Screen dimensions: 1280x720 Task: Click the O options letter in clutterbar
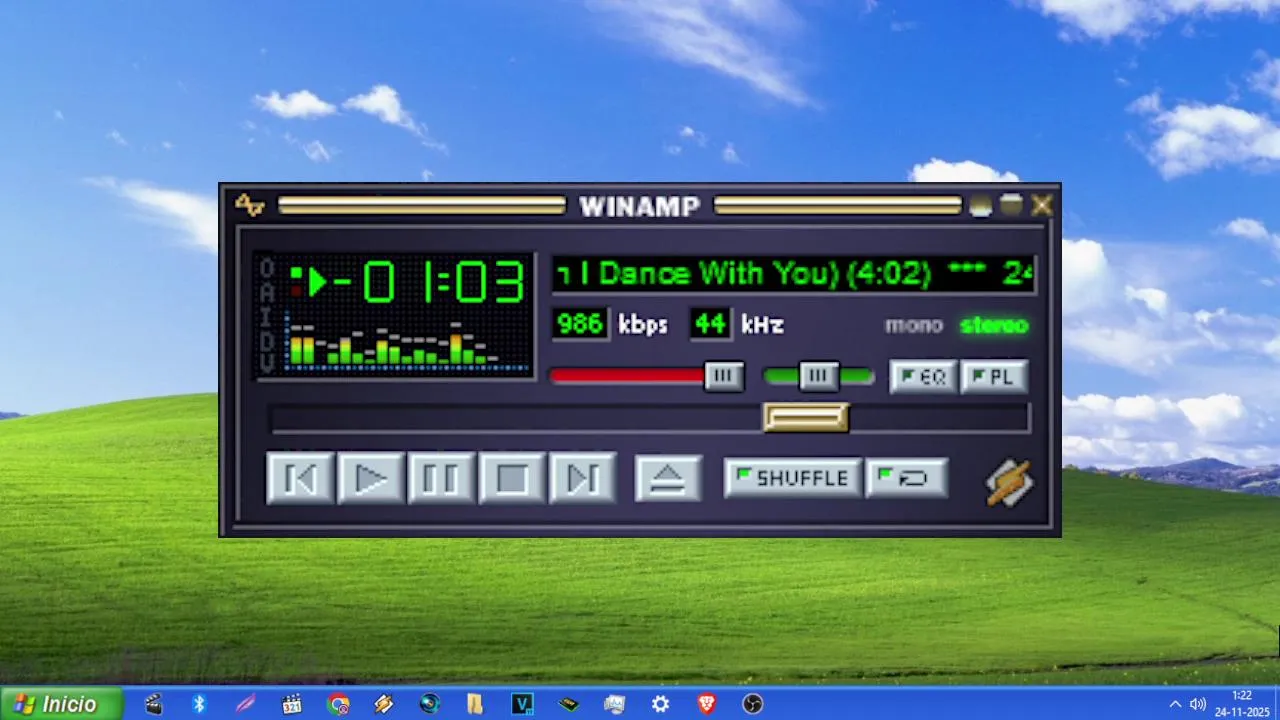point(266,268)
